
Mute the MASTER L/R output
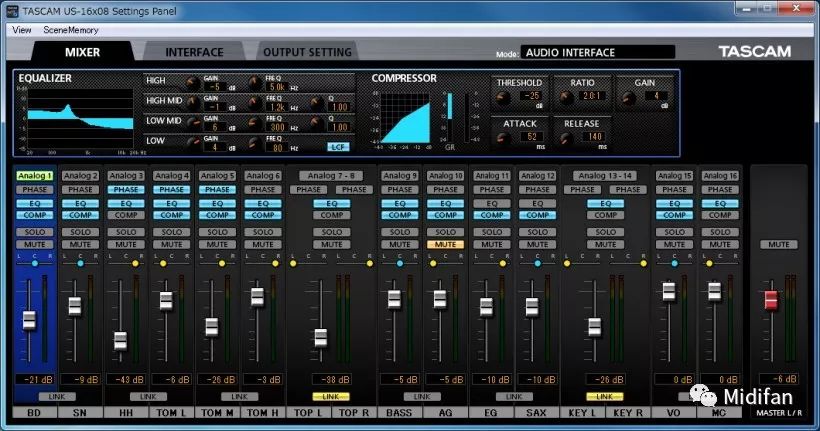(779, 244)
